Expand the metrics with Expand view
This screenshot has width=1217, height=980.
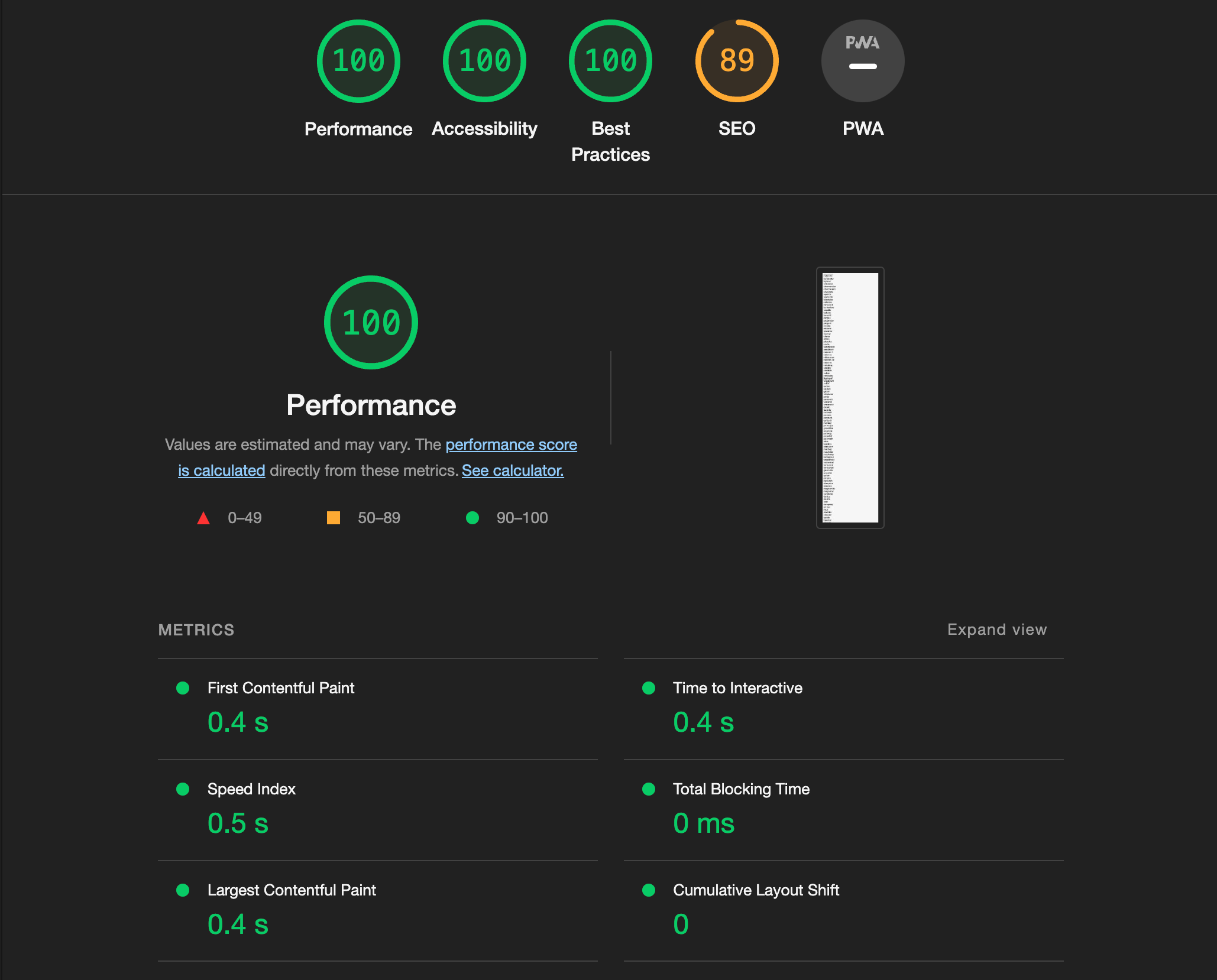[996, 629]
